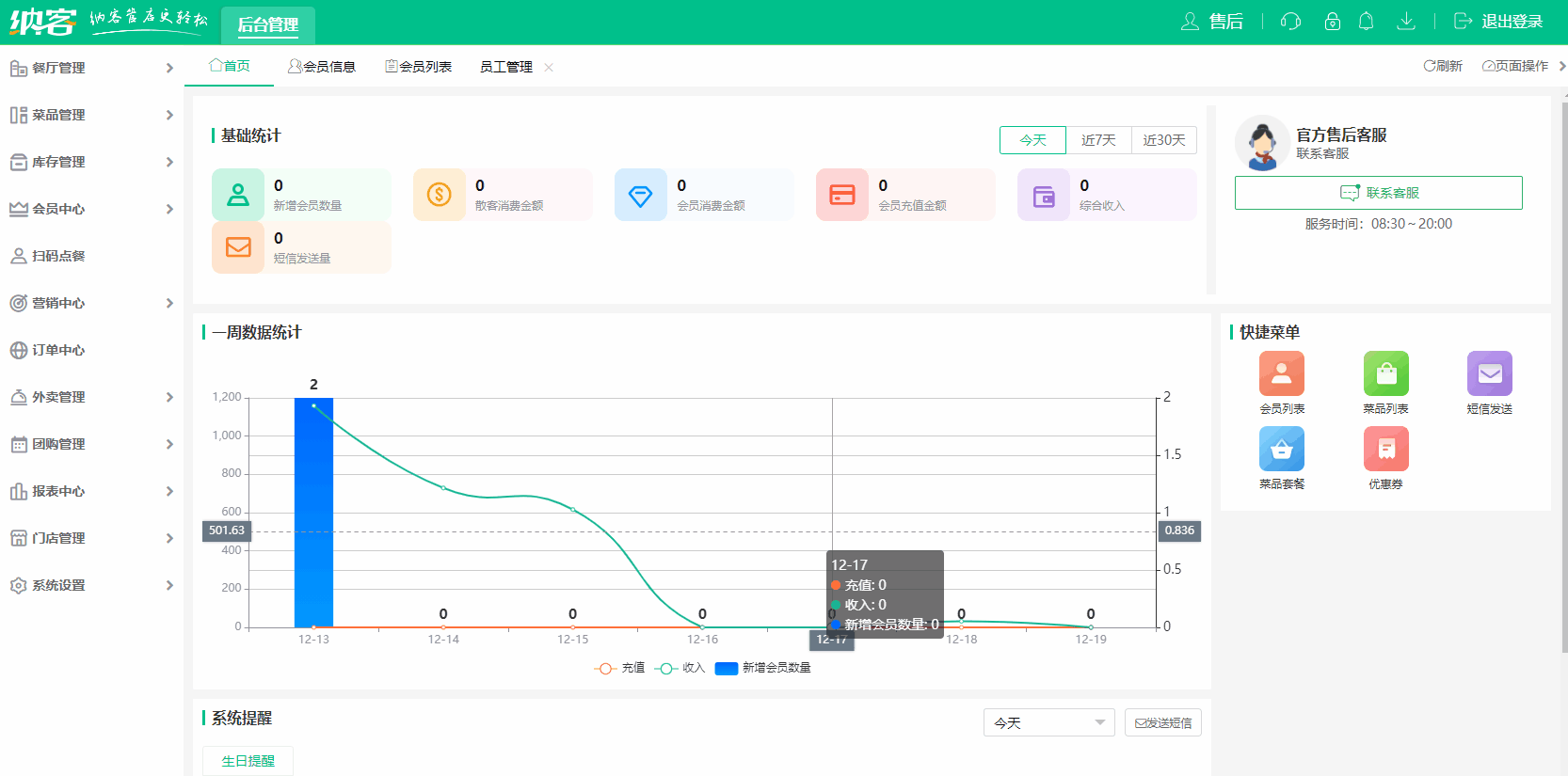Click the download icon in top bar
Viewport: 1568px width, 776px height.
[x=1405, y=22]
